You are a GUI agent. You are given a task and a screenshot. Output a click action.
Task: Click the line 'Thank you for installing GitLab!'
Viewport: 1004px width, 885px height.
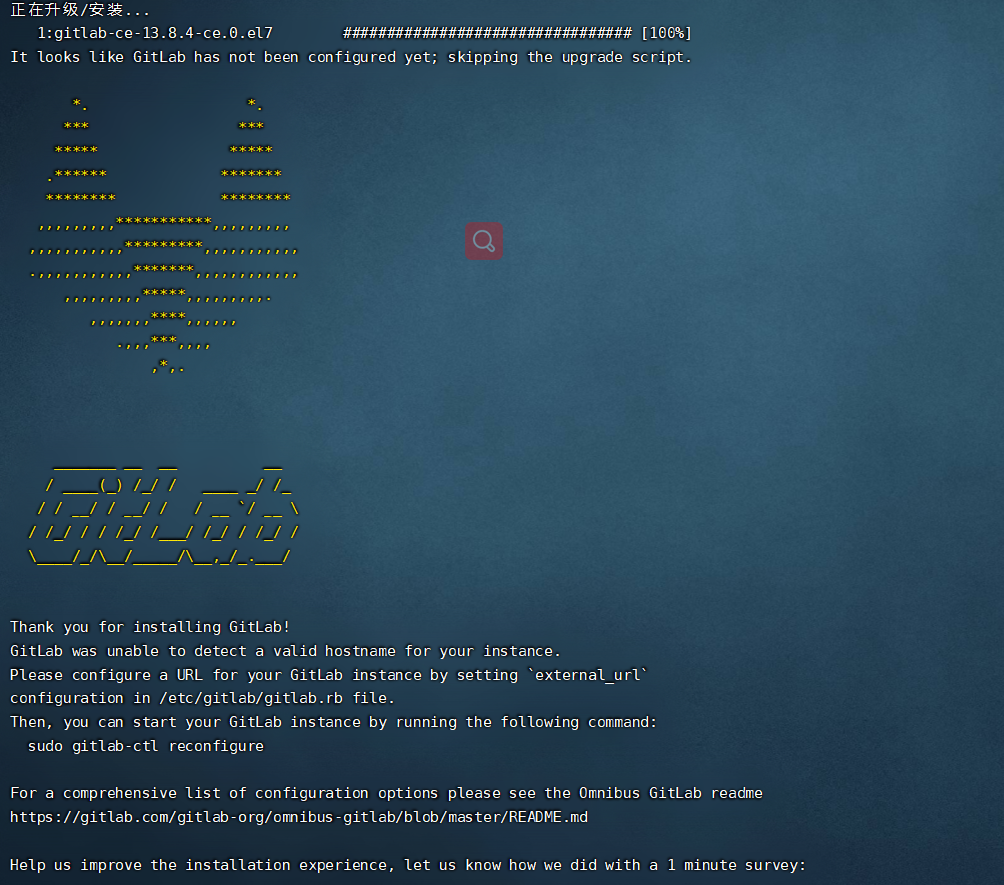tap(150, 627)
